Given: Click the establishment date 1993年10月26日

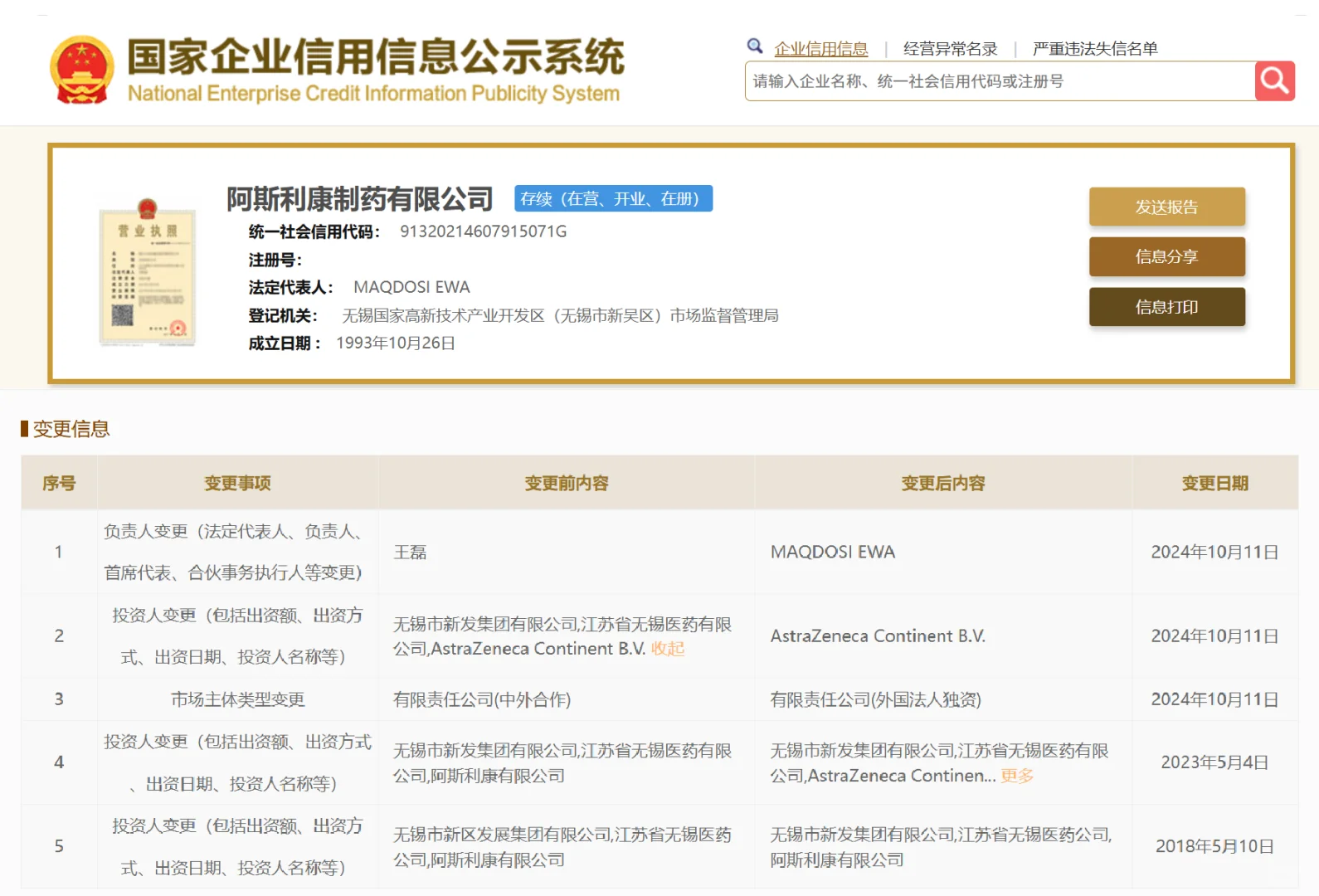Looking at the screenshot, I should click(x=396, y=343).
